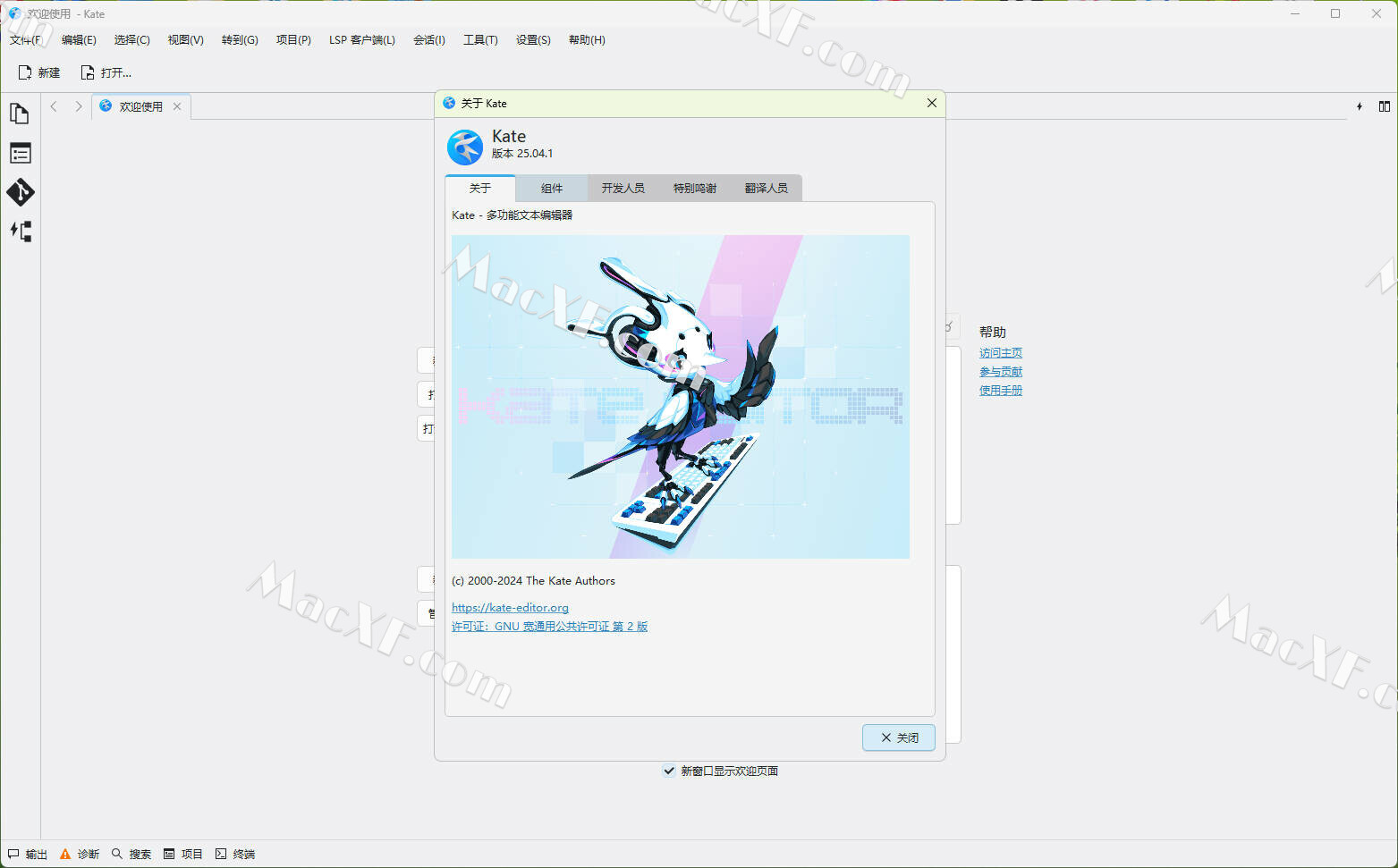The image size is (1398, 868).
Task: Open the Git sidebar panel icon
Action: [20, 192]
